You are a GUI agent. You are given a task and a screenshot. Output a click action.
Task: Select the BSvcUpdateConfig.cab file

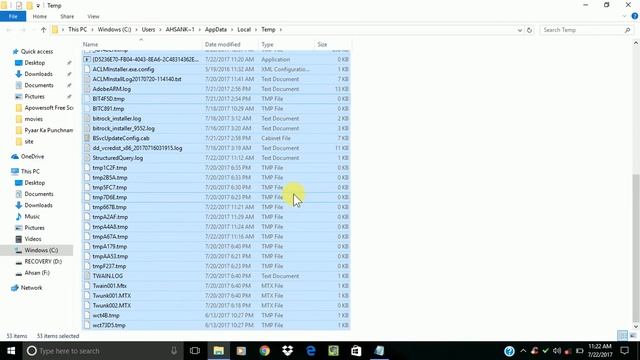coord(121,138)
